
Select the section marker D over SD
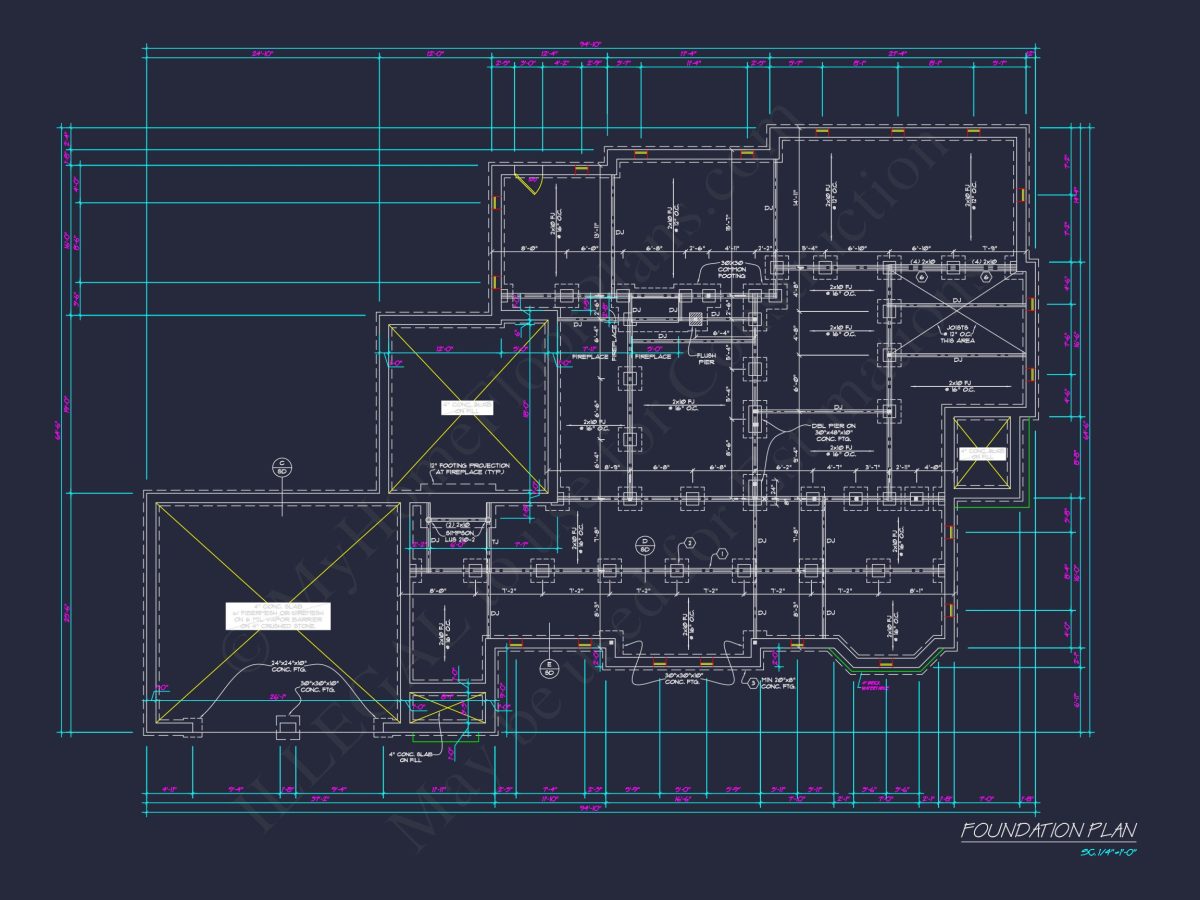click(x=645, y=544)
